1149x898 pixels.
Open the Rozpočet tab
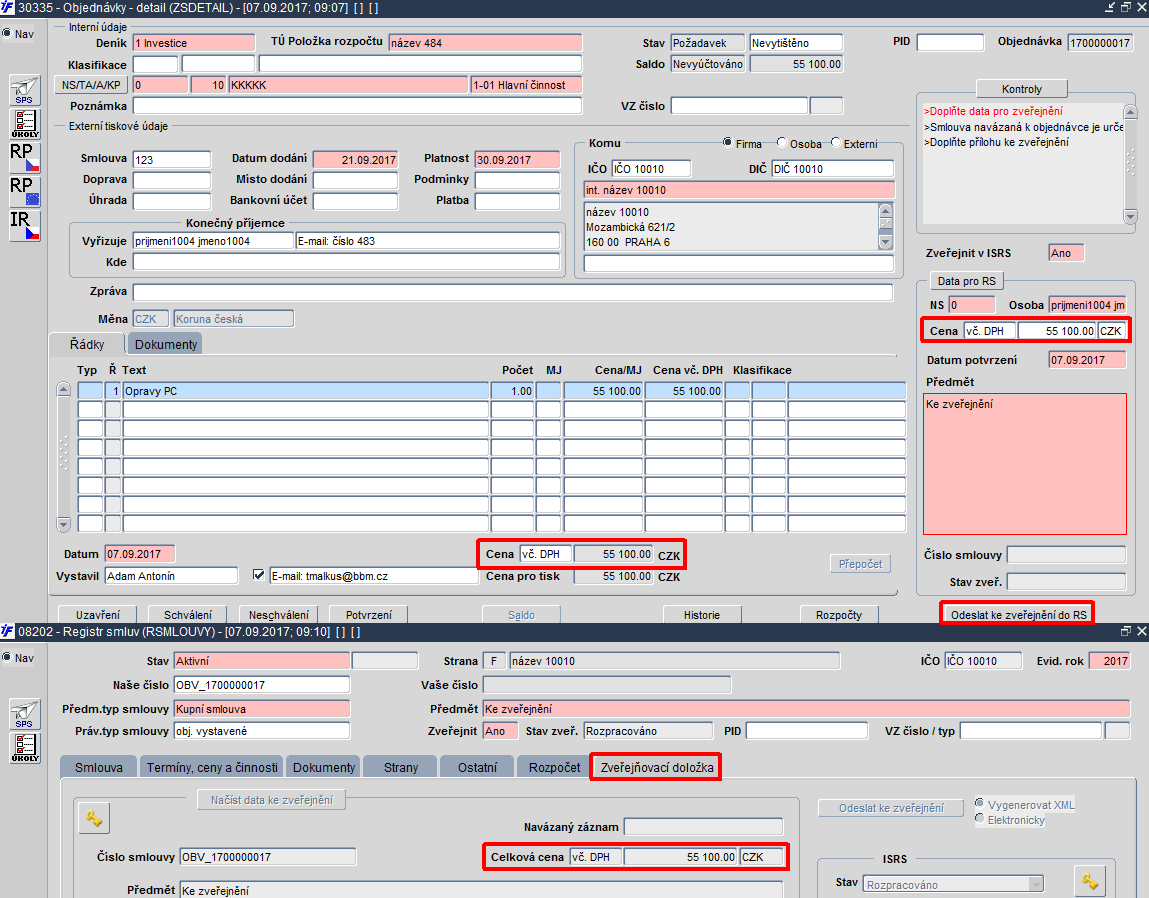(554, 767)
